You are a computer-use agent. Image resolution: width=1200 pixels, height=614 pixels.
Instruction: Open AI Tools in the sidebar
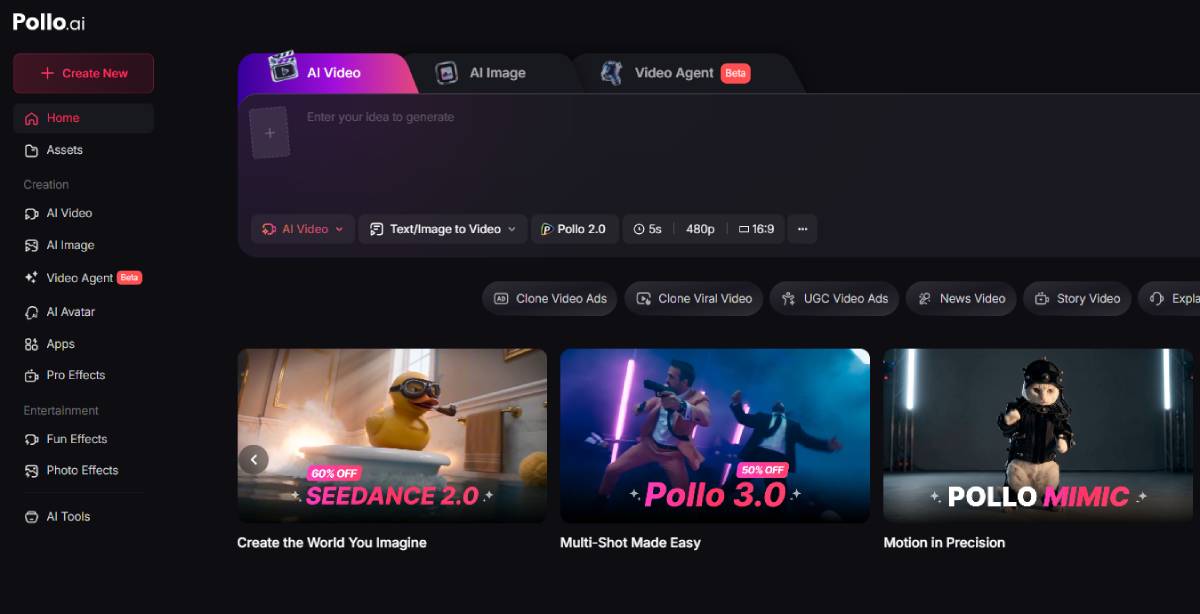point(84,517)
